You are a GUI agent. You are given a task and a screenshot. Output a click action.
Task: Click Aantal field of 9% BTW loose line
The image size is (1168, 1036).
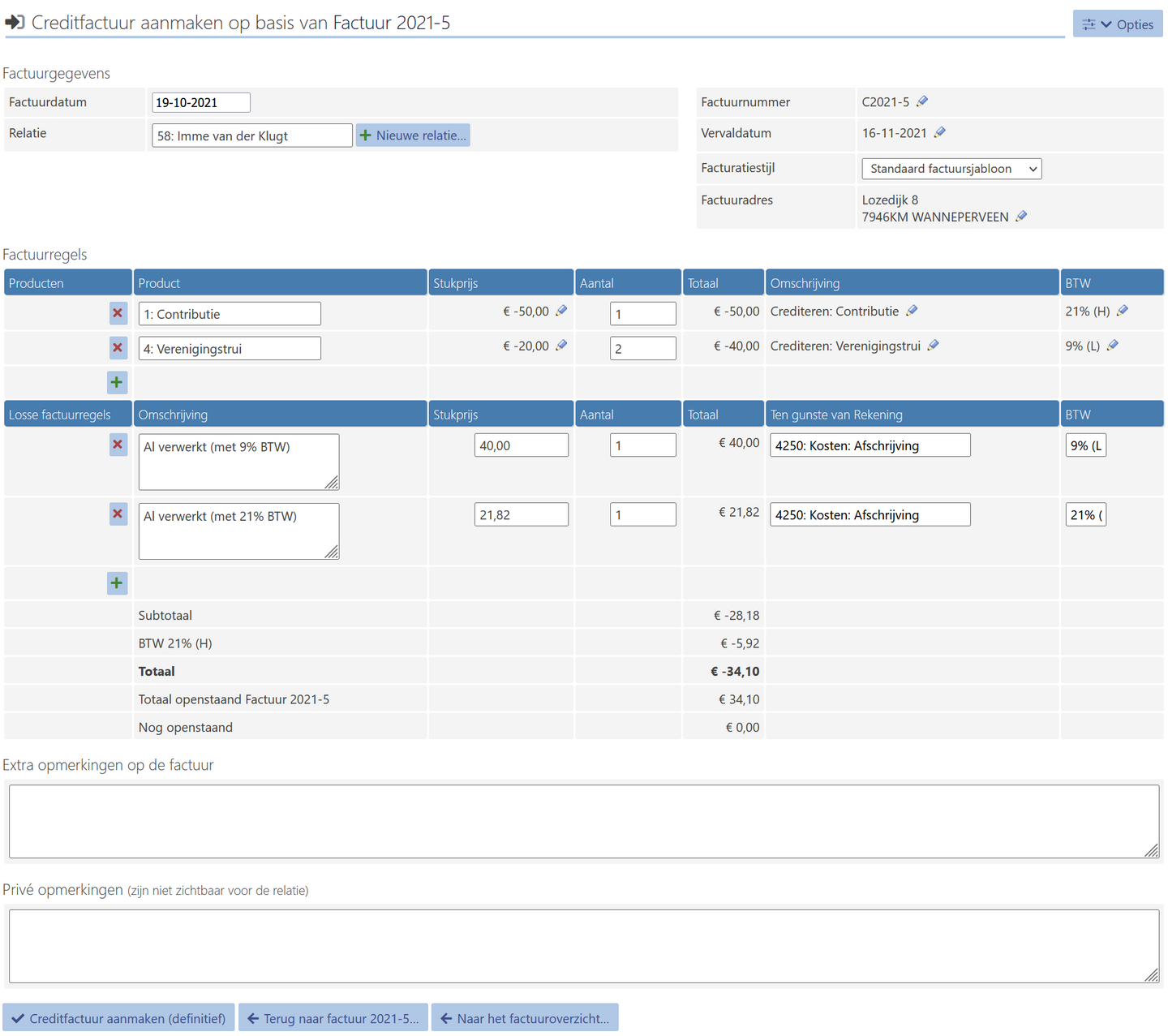[x=643, y=445]
